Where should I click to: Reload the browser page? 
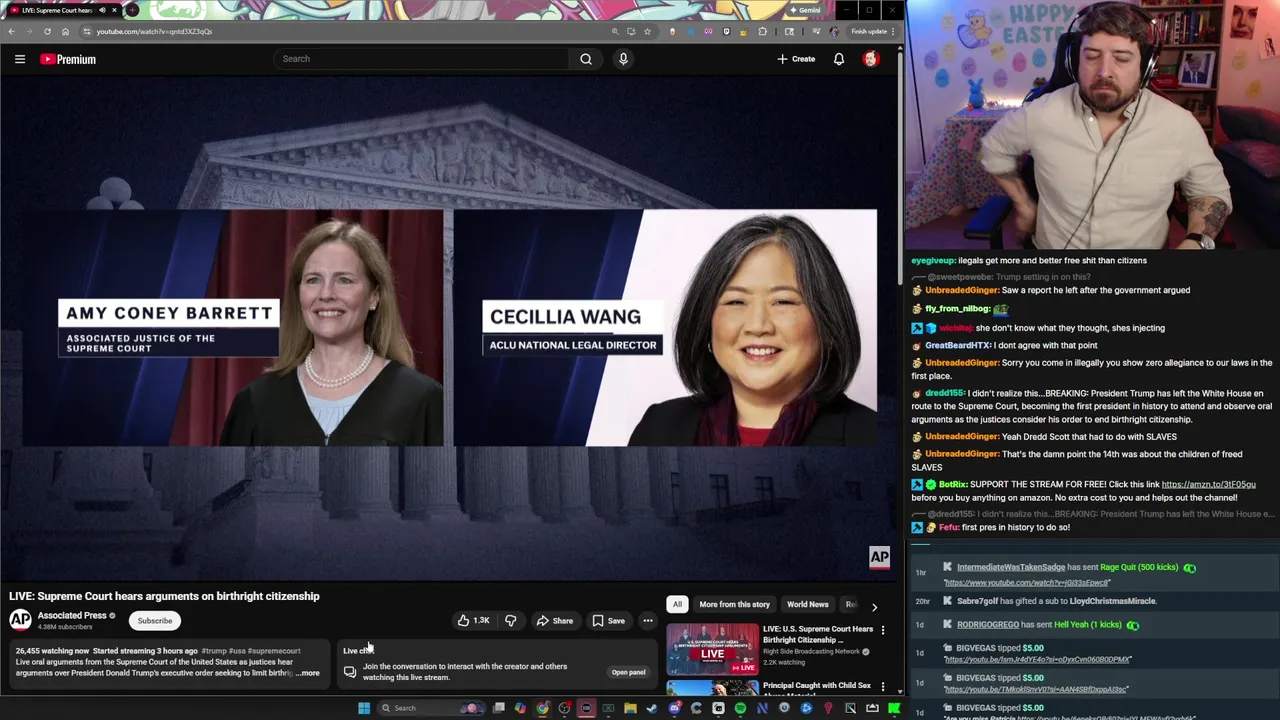(x=47, y=31)
